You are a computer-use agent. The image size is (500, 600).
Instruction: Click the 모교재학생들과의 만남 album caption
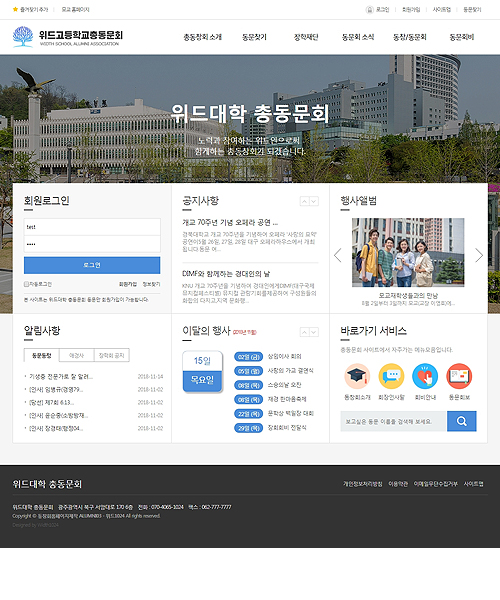pos(408,295)
